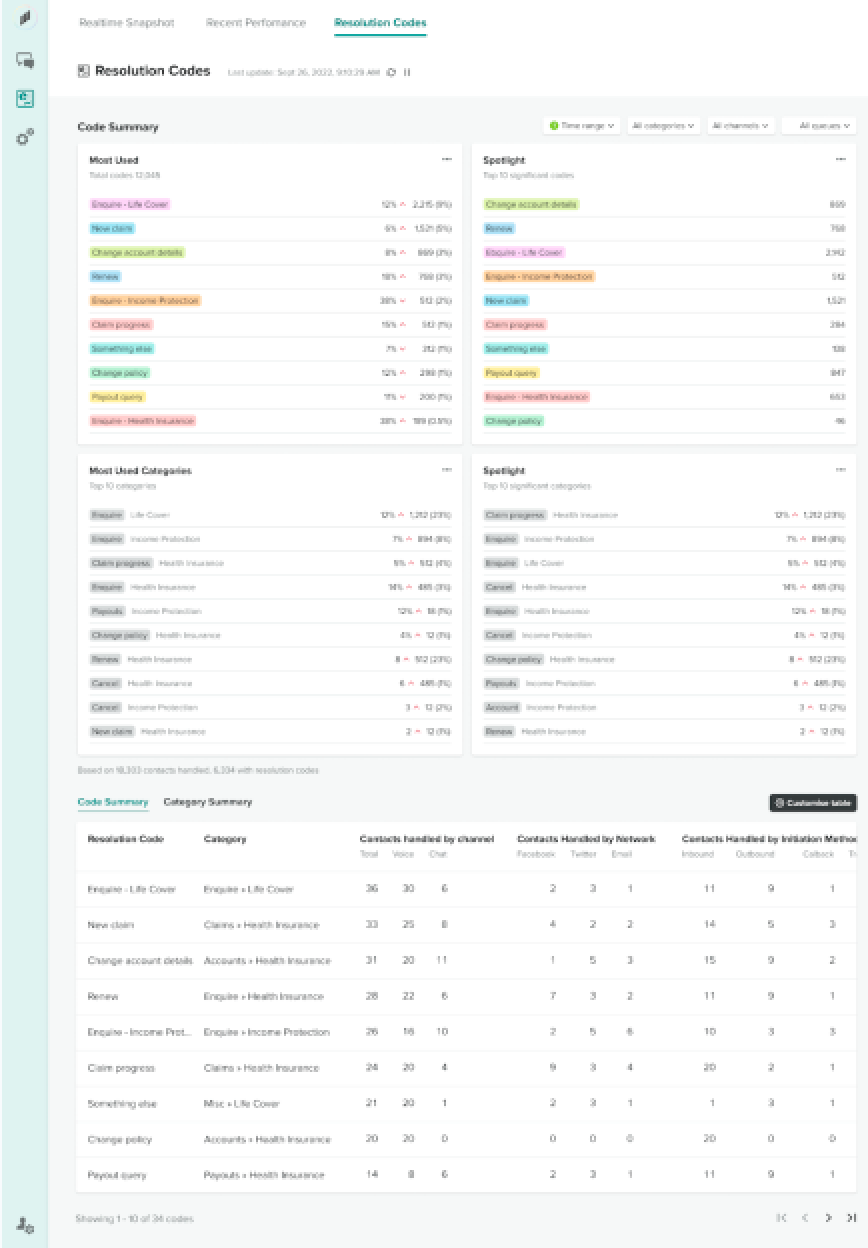Pause auto-refresh next to the last update time
The width and height of the screenshot is (868, 1248).
tap(407, 72)
